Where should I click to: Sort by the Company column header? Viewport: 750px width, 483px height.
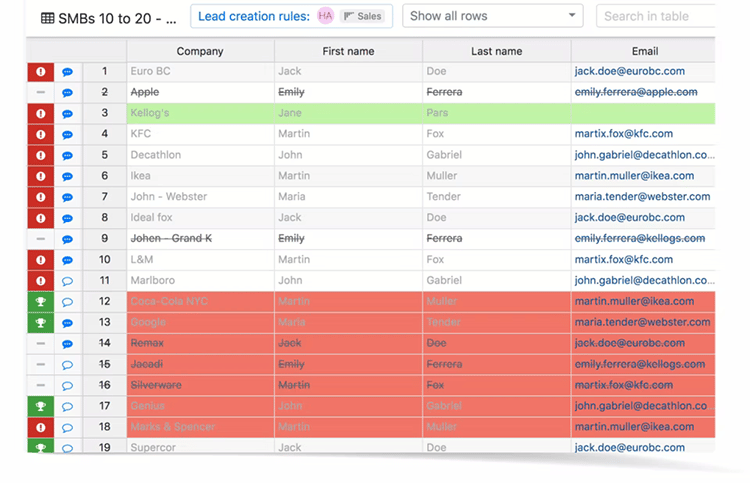[x=200, y=51]
